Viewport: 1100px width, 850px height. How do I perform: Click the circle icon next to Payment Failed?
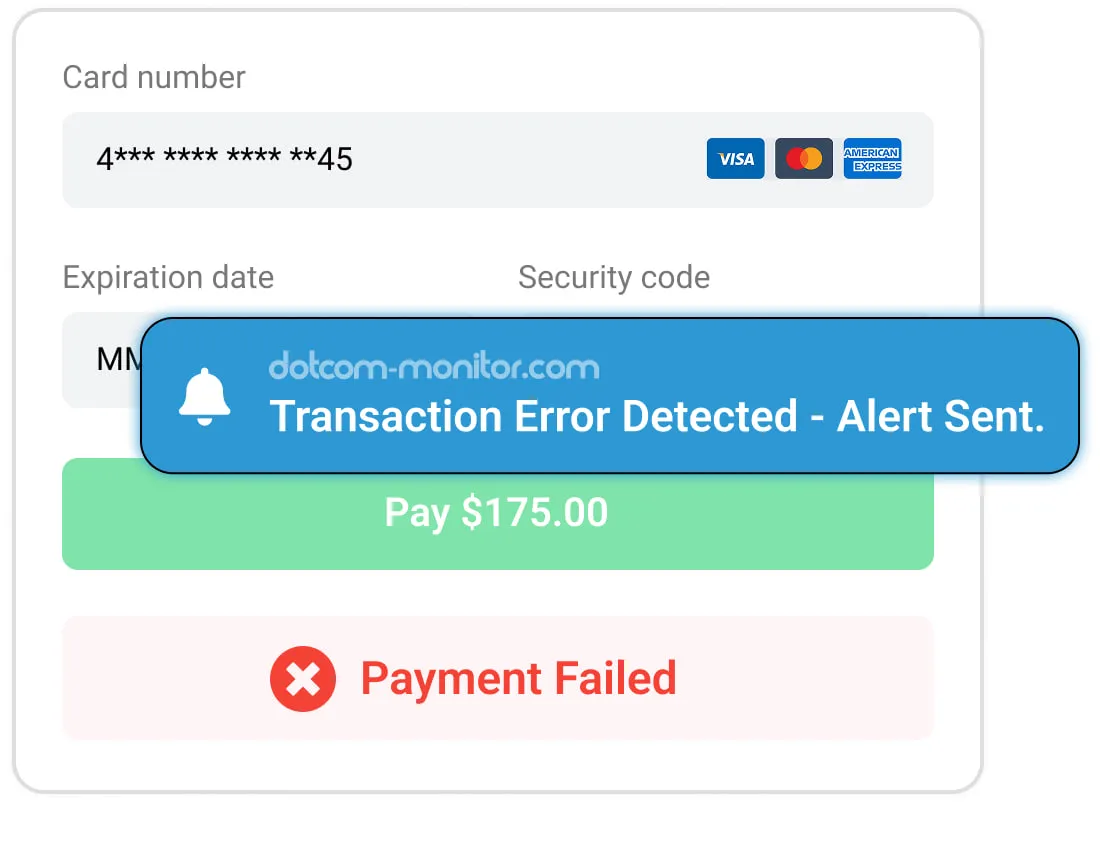click(302, 678)
